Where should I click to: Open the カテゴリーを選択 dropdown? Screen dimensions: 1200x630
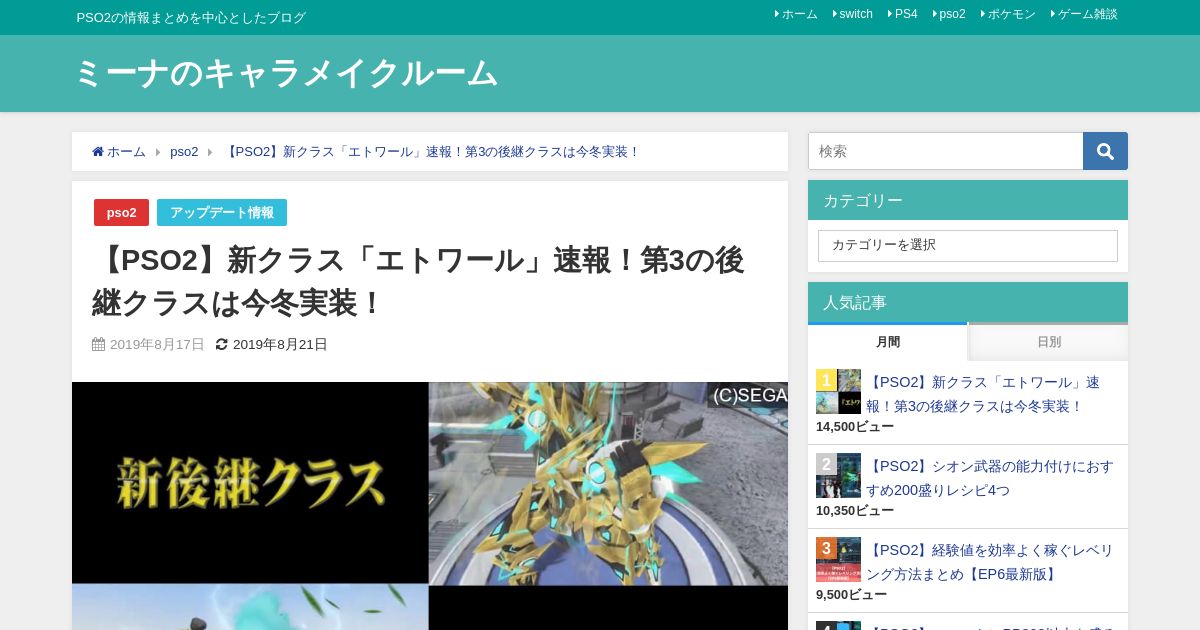point(968,246)
